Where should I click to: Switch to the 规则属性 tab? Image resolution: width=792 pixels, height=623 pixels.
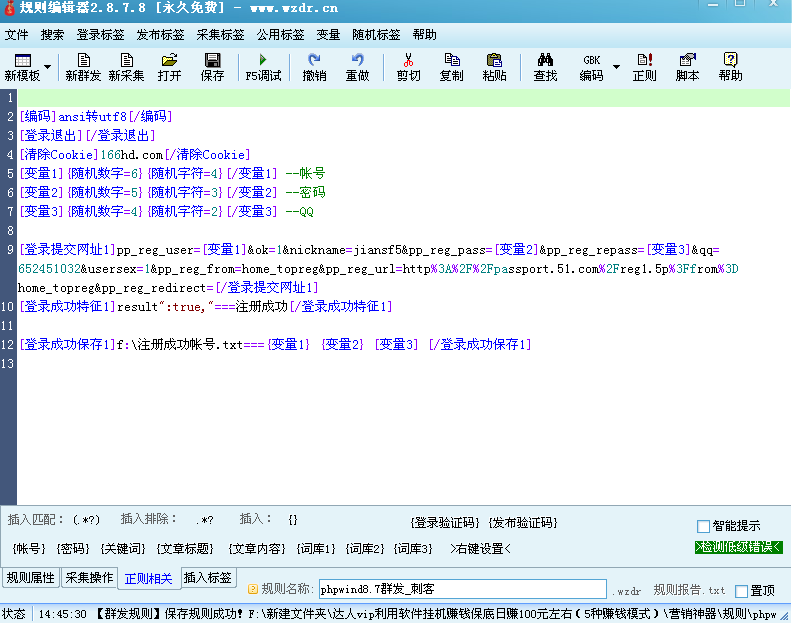click(x=30, y=578)
